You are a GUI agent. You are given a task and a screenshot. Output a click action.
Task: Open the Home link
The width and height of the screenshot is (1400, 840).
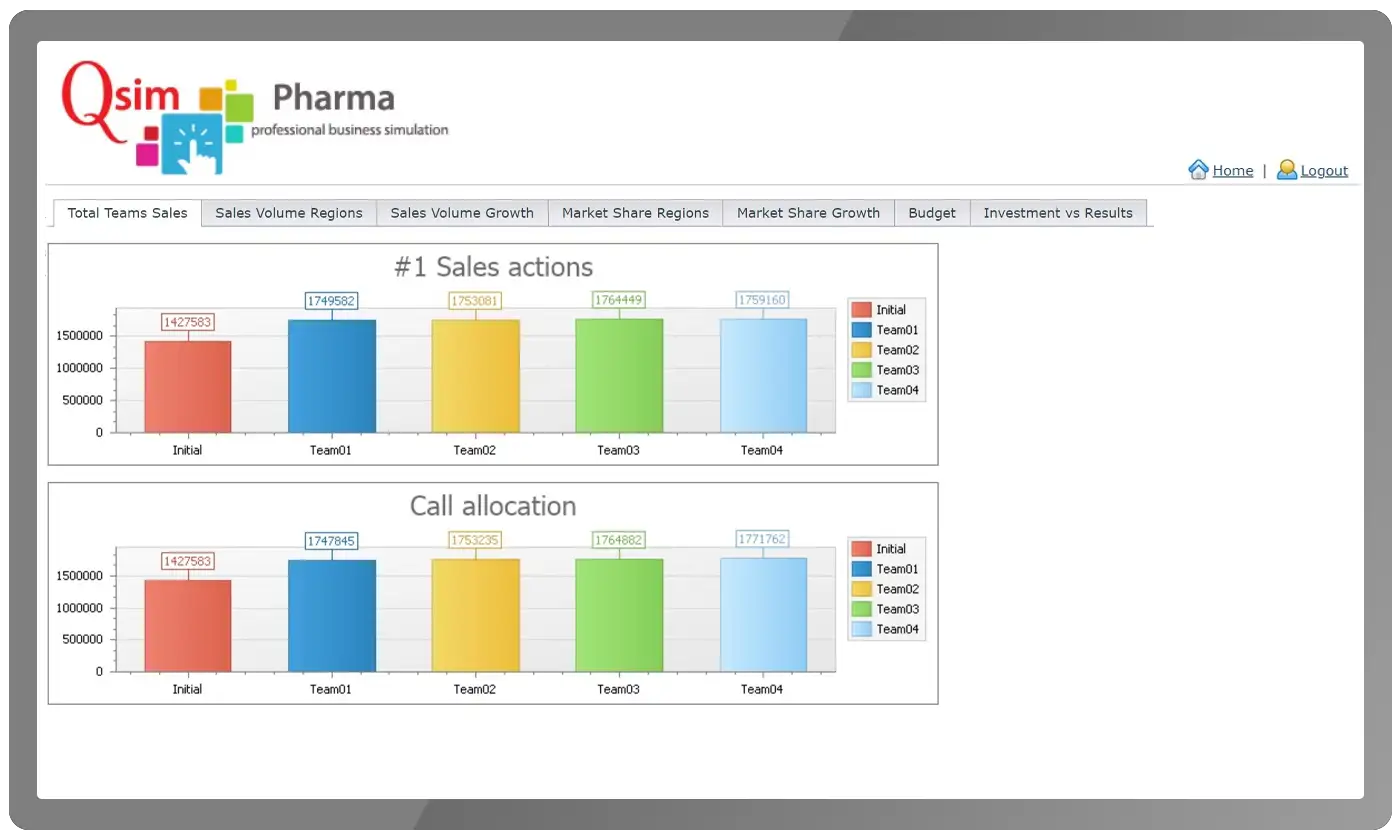[1232, 171]
